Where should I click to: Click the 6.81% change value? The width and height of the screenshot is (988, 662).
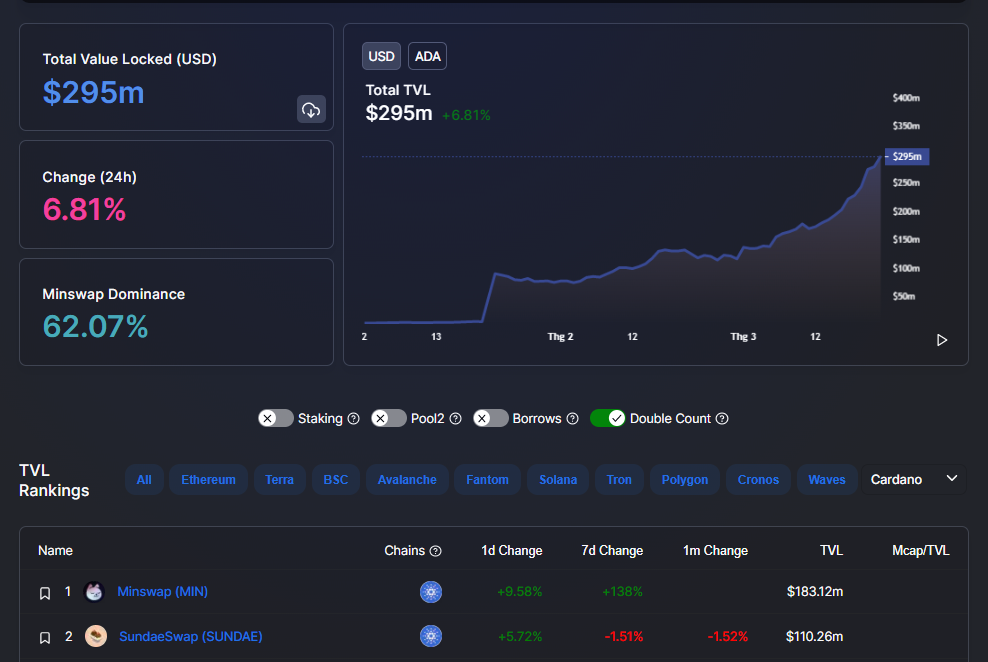(84, 210)
